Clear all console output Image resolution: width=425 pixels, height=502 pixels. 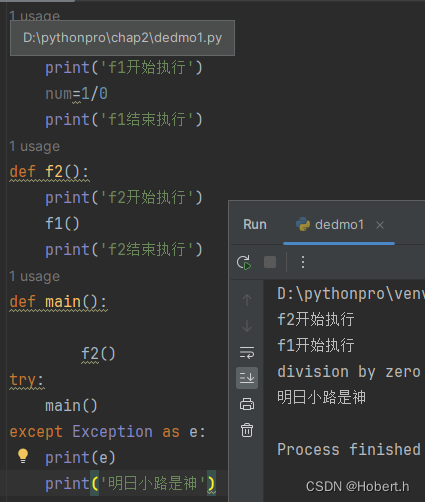[247, 430]
